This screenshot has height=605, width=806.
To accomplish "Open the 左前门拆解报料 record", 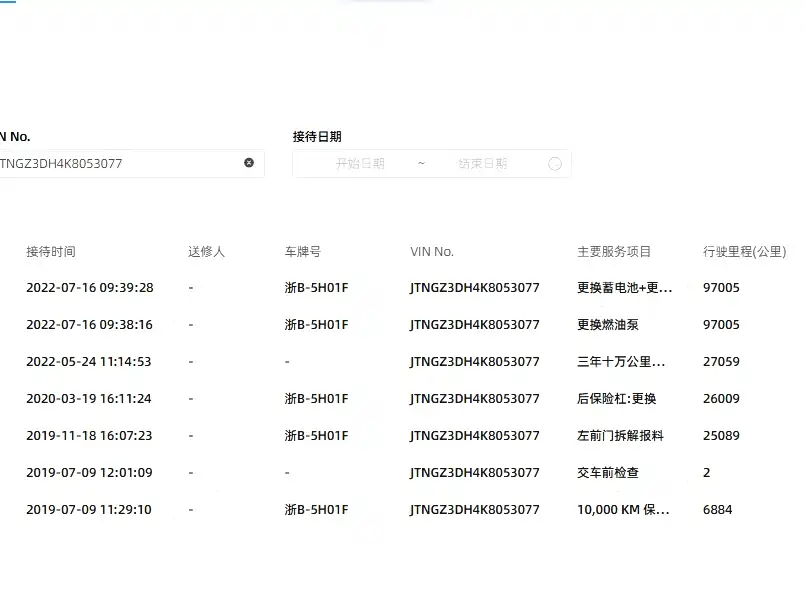I will pyautogui.click(x=620, y=436).
